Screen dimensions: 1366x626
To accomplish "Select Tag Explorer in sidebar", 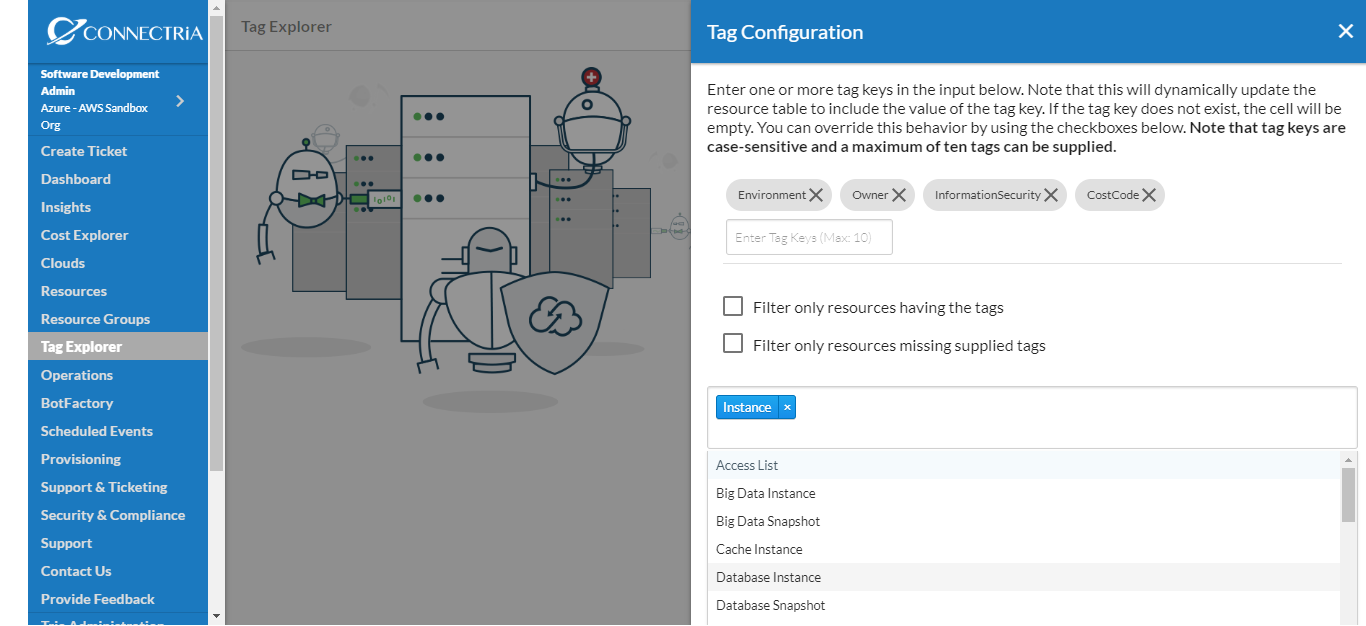I will pyautogui.click(x=118, y=347).
